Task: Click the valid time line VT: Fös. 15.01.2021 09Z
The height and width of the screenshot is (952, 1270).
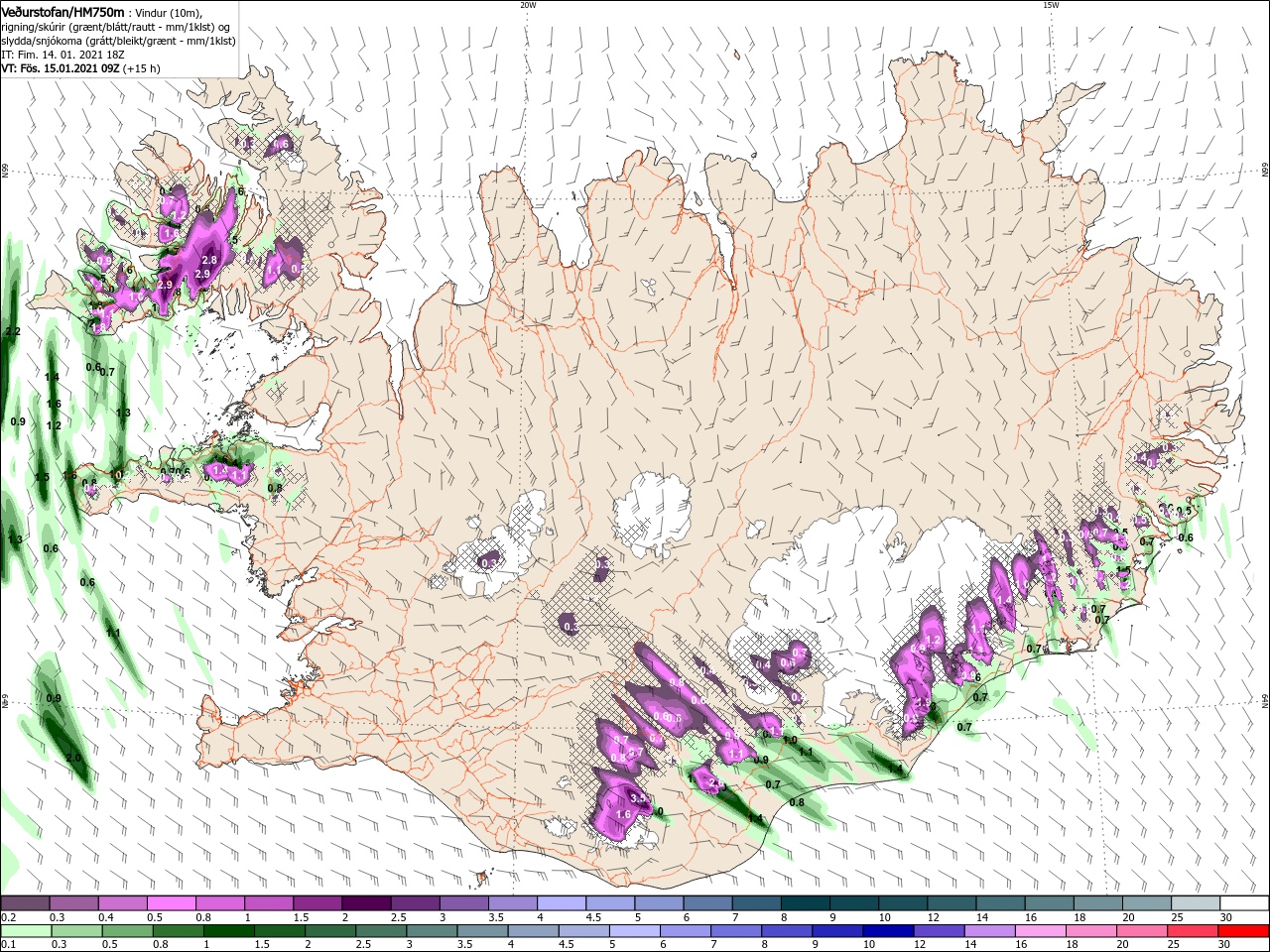Action: point(61,68)
